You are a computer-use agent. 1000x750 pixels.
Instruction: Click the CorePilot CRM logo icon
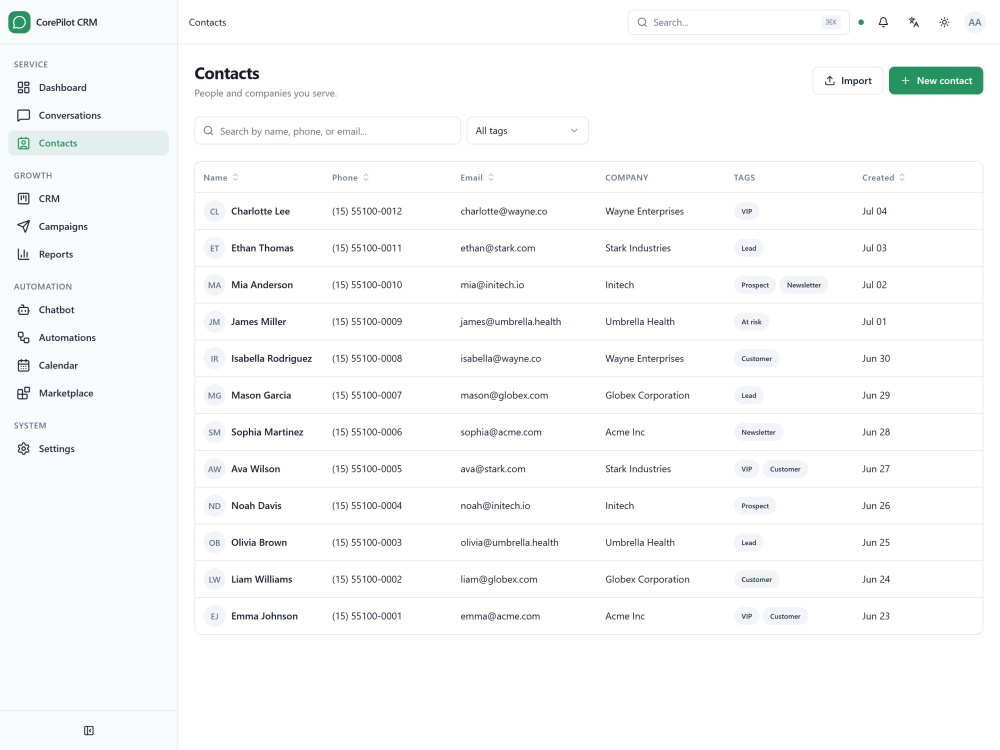(19, 22)
